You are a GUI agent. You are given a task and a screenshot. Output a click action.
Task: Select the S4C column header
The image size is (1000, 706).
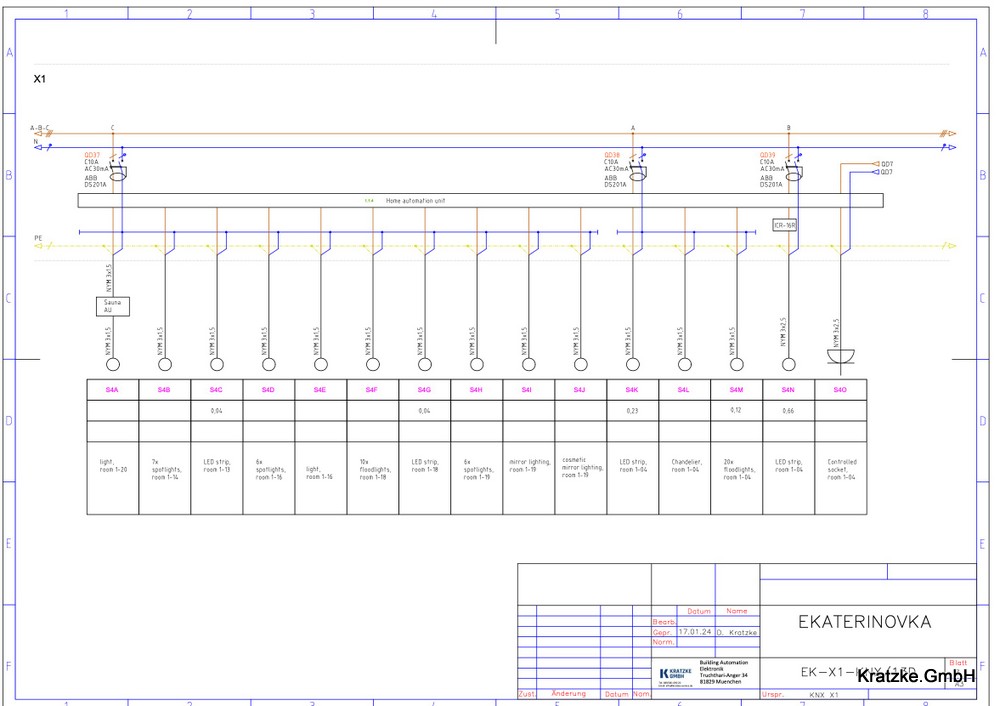point(216,389)
